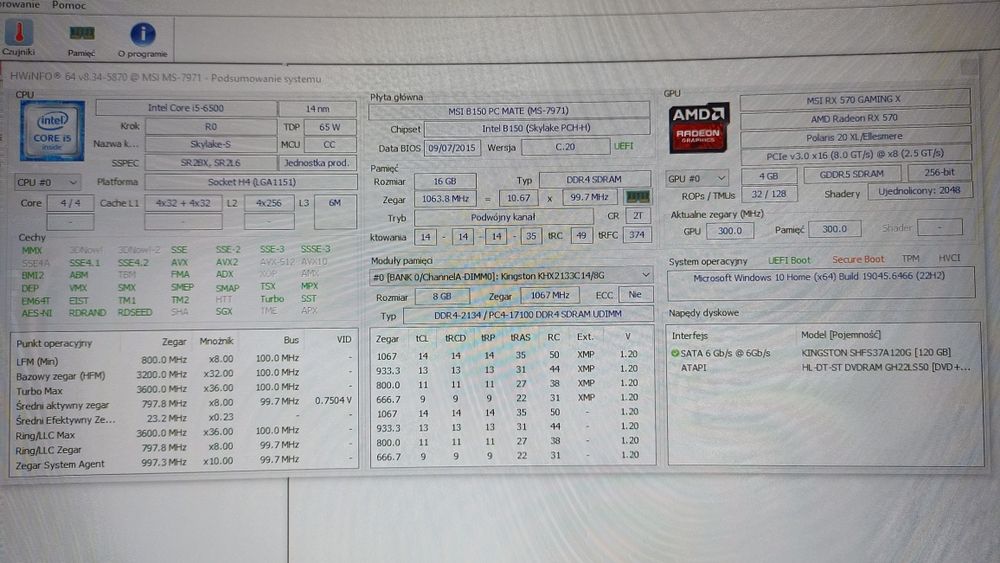Click the tRFC 374 value
This screenshot has height=563, width=1000.
click(x=636, y=235)
